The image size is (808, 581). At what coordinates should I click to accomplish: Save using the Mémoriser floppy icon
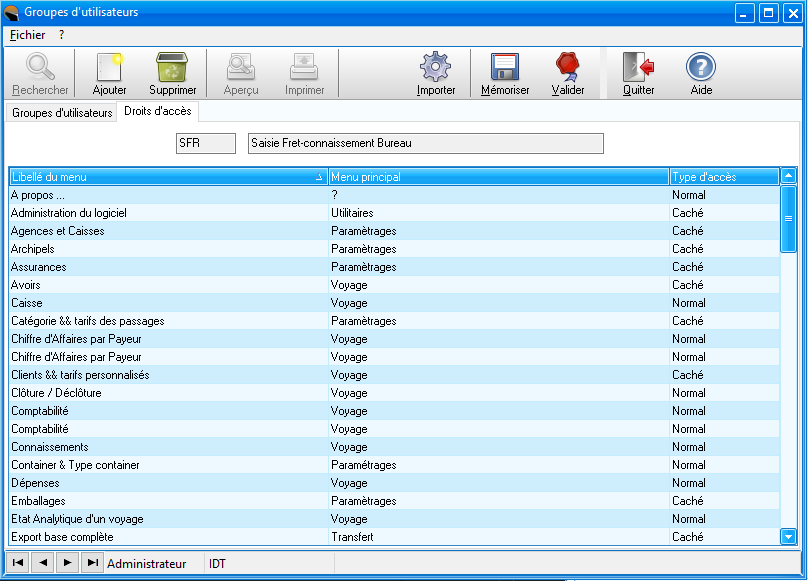[x=505, y=69]
